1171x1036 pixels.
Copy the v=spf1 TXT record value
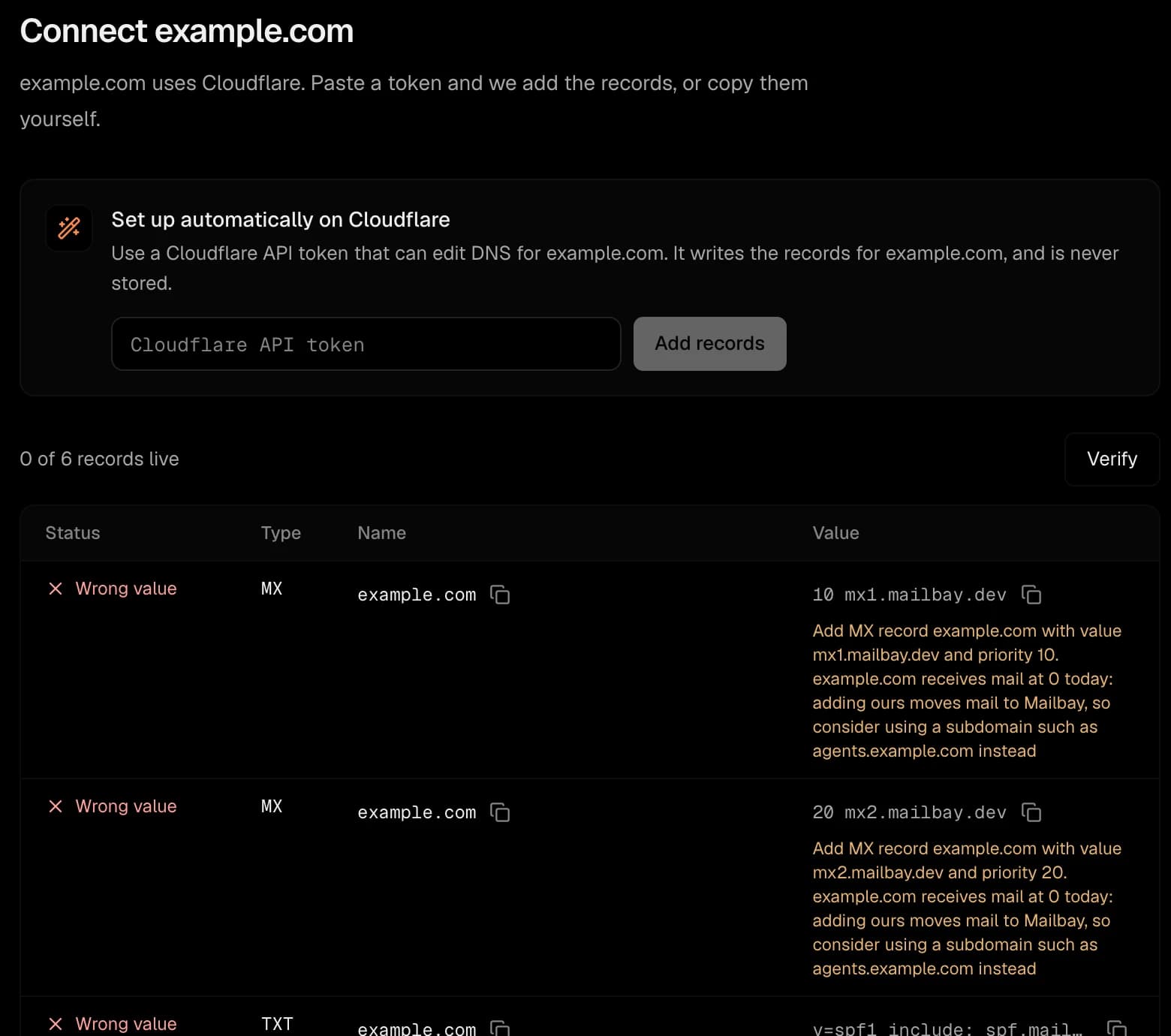pos(1117,1027)
